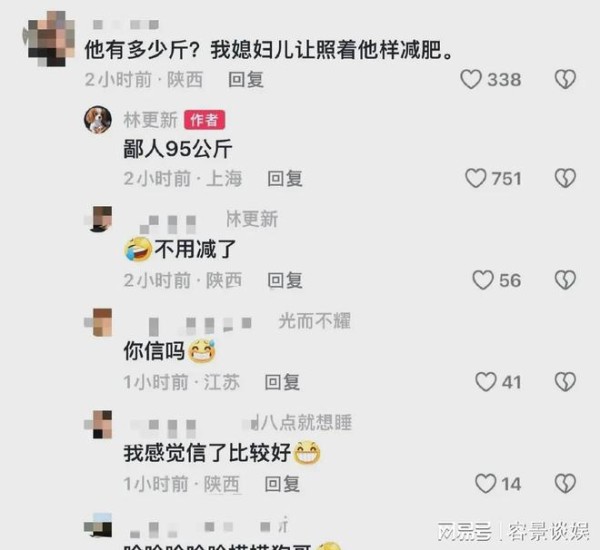Open 林更新 author username link
Image resolution: width=600 pixels, height=550 pixels.
coord(150,120)
